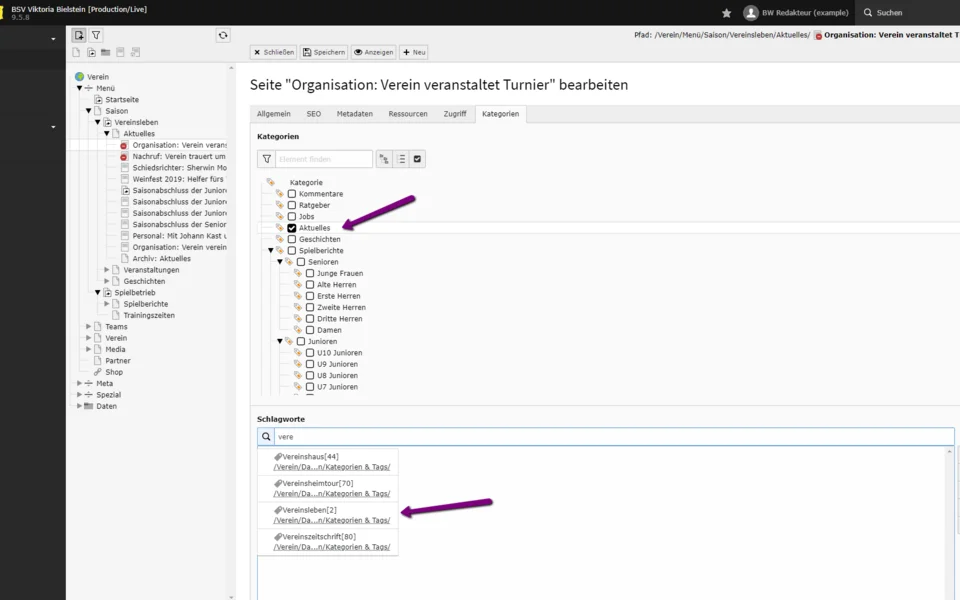Screen dimensions: 960x600
Task: Open the page tree filter funnel icon
Action: [96, 36]
